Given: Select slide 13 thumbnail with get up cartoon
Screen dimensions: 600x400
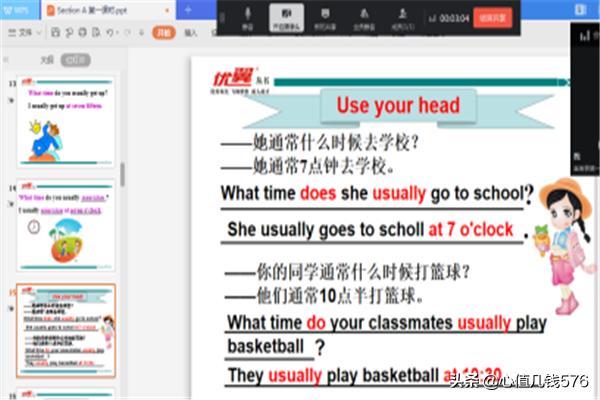Looking at the screenshot, I should 66,122.
